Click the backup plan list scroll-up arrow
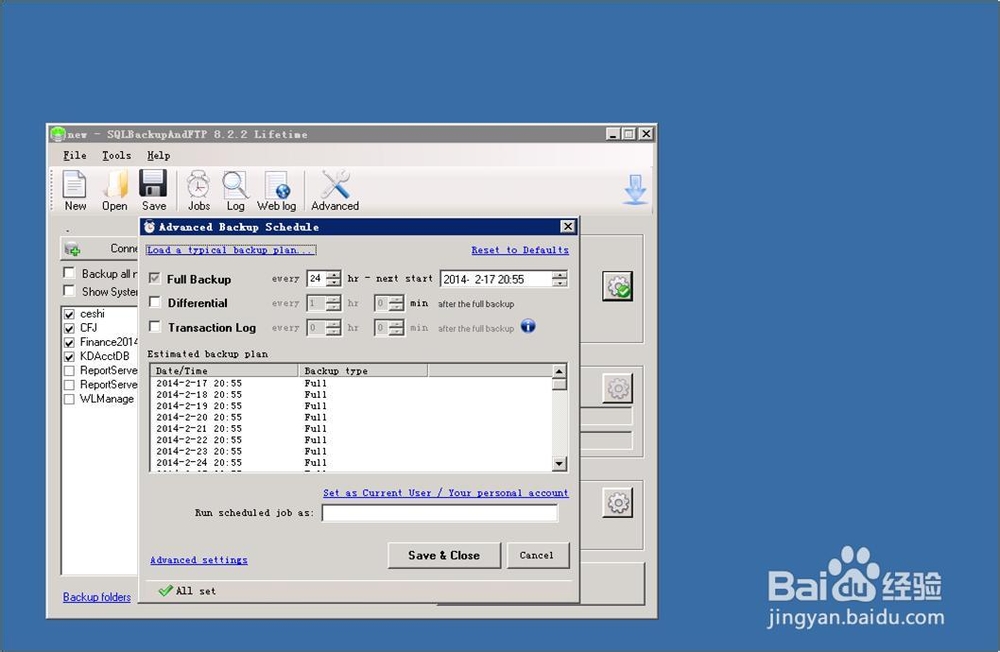Viewport: 1000px width, 652px height. (x=559, y=371)
